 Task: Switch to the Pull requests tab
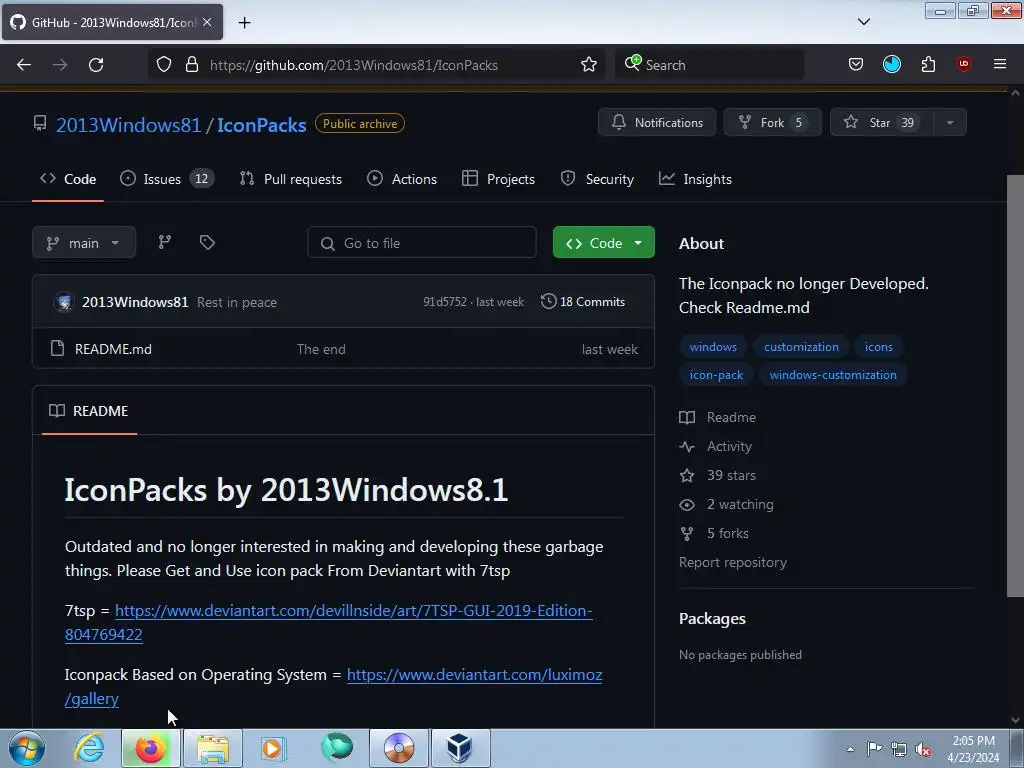pyautogui.click(x=291, y=179)
